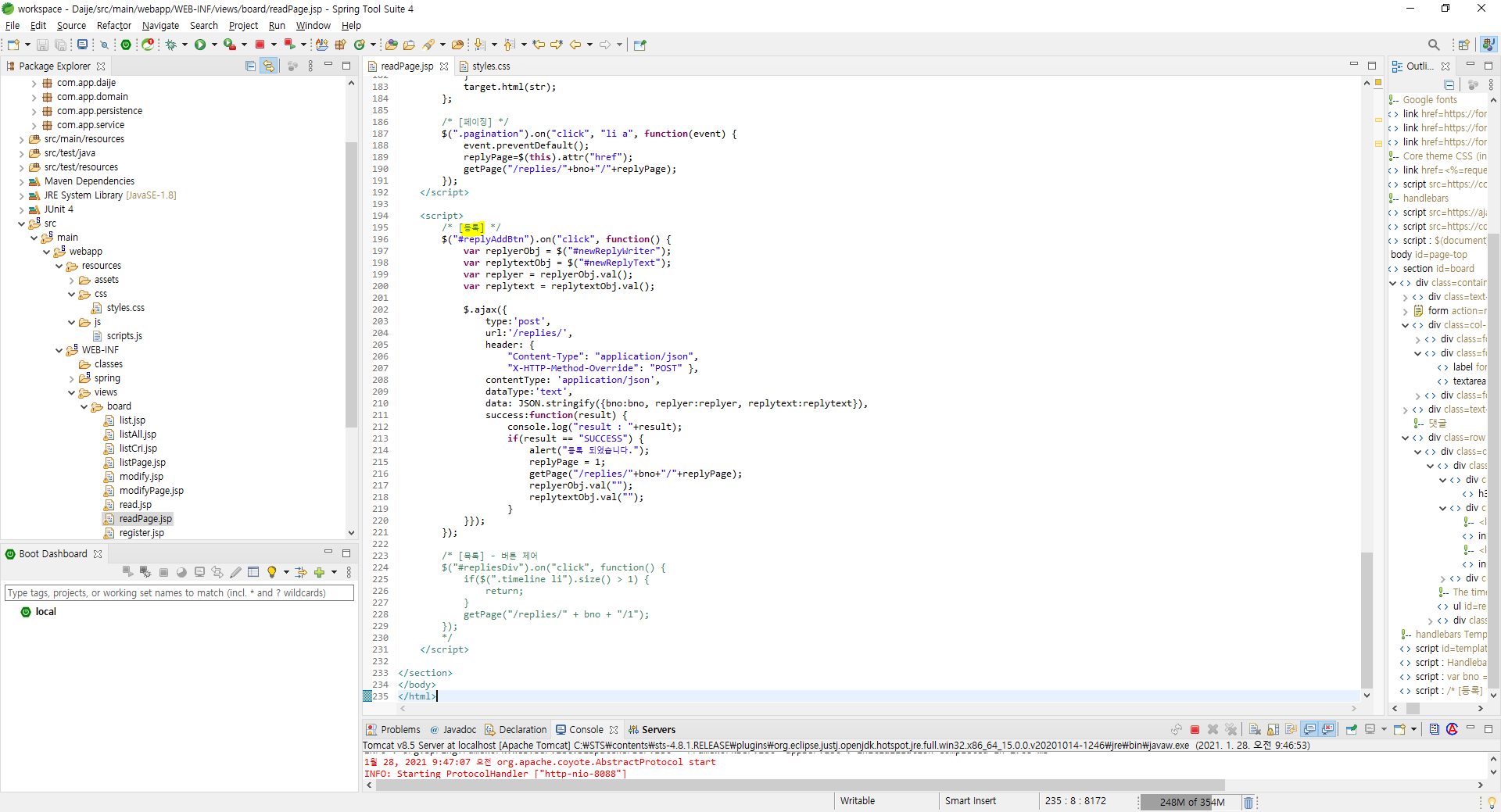Viewport: 1501px width, 812px height.
Task: Click the Boot Dashboard icon in the main toolbar
Action: 126,45
